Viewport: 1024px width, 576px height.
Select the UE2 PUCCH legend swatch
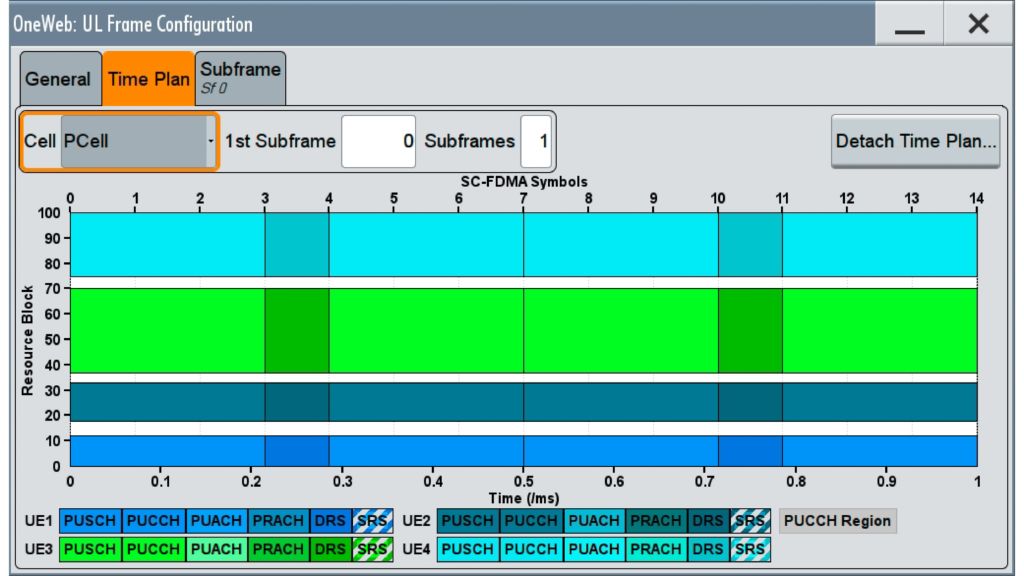coord(531,521)
